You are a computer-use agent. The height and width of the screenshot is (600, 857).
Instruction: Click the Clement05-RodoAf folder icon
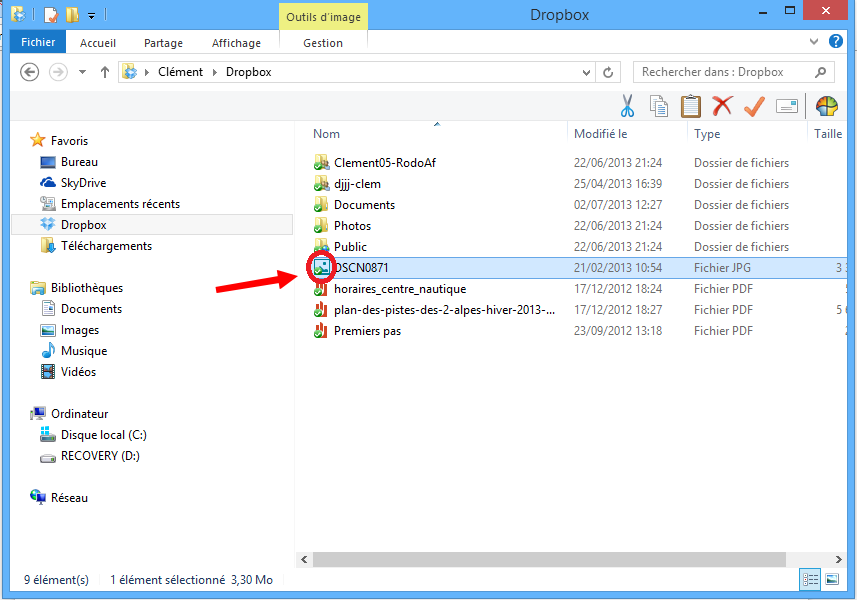[321, 162]
